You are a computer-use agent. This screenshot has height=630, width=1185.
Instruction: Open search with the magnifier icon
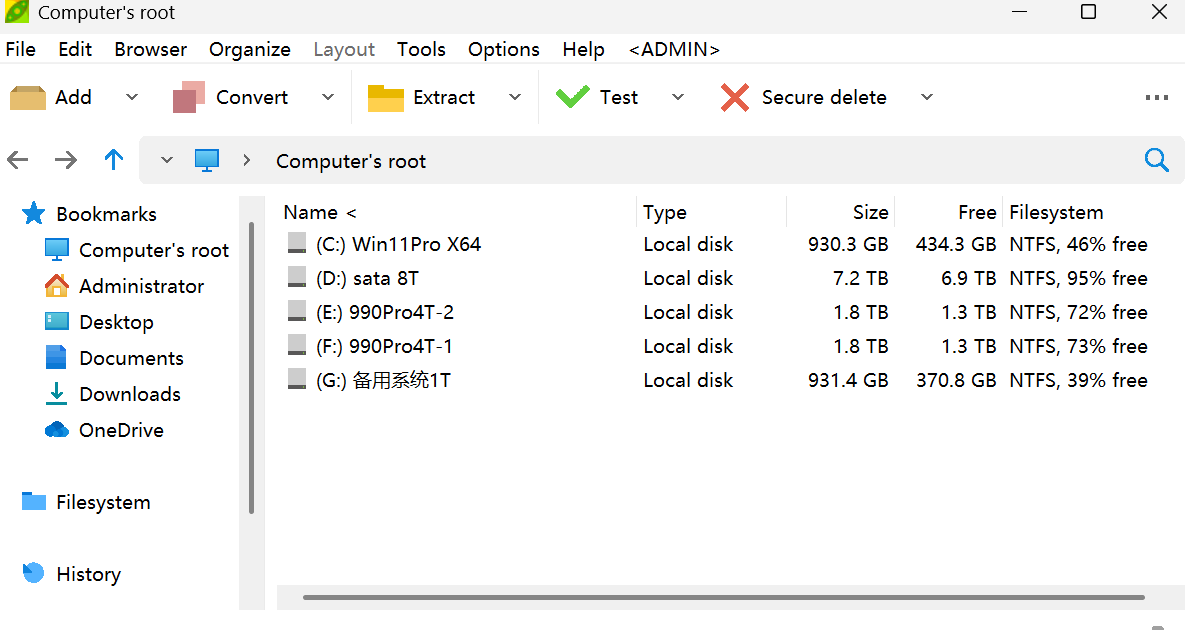1156,160
